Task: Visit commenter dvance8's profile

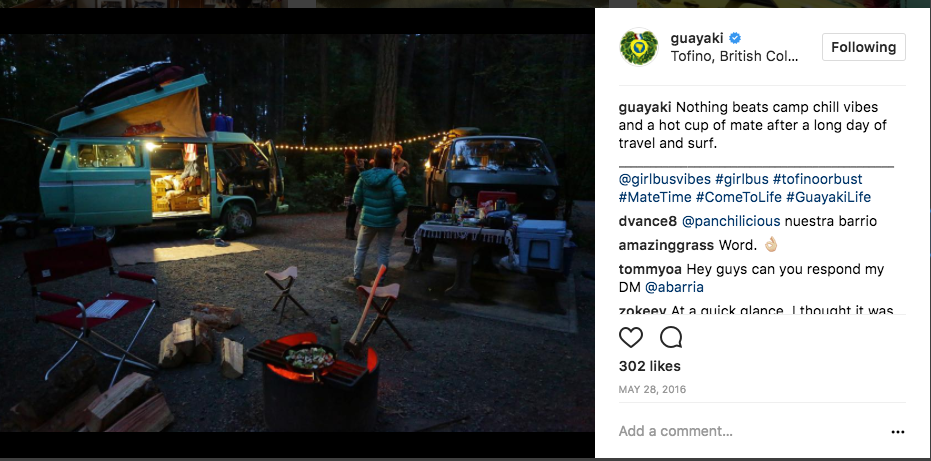Action: point(647,221)
